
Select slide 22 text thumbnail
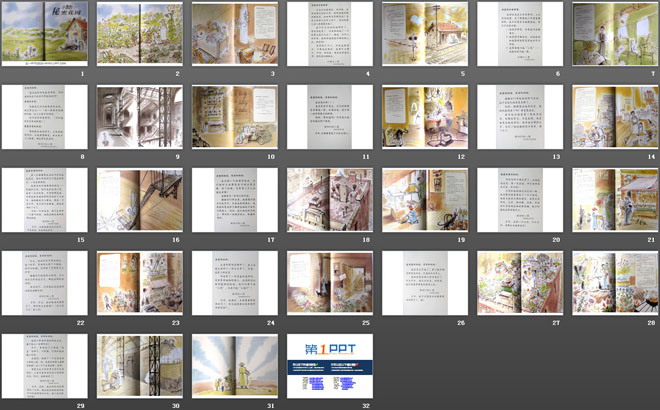click(x=45, y=283)
